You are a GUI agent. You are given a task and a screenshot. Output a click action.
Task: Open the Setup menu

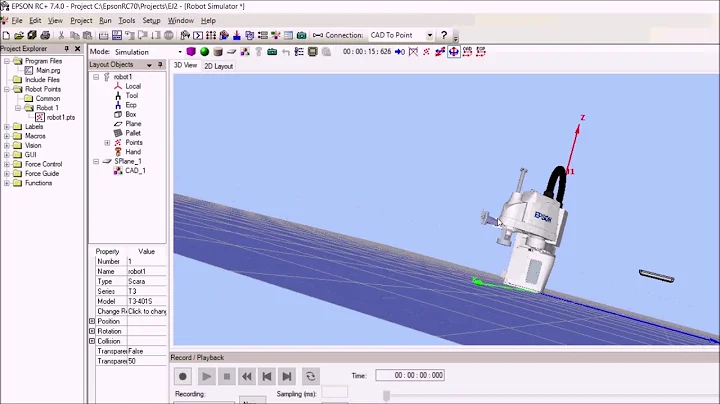tap(151, 21)
